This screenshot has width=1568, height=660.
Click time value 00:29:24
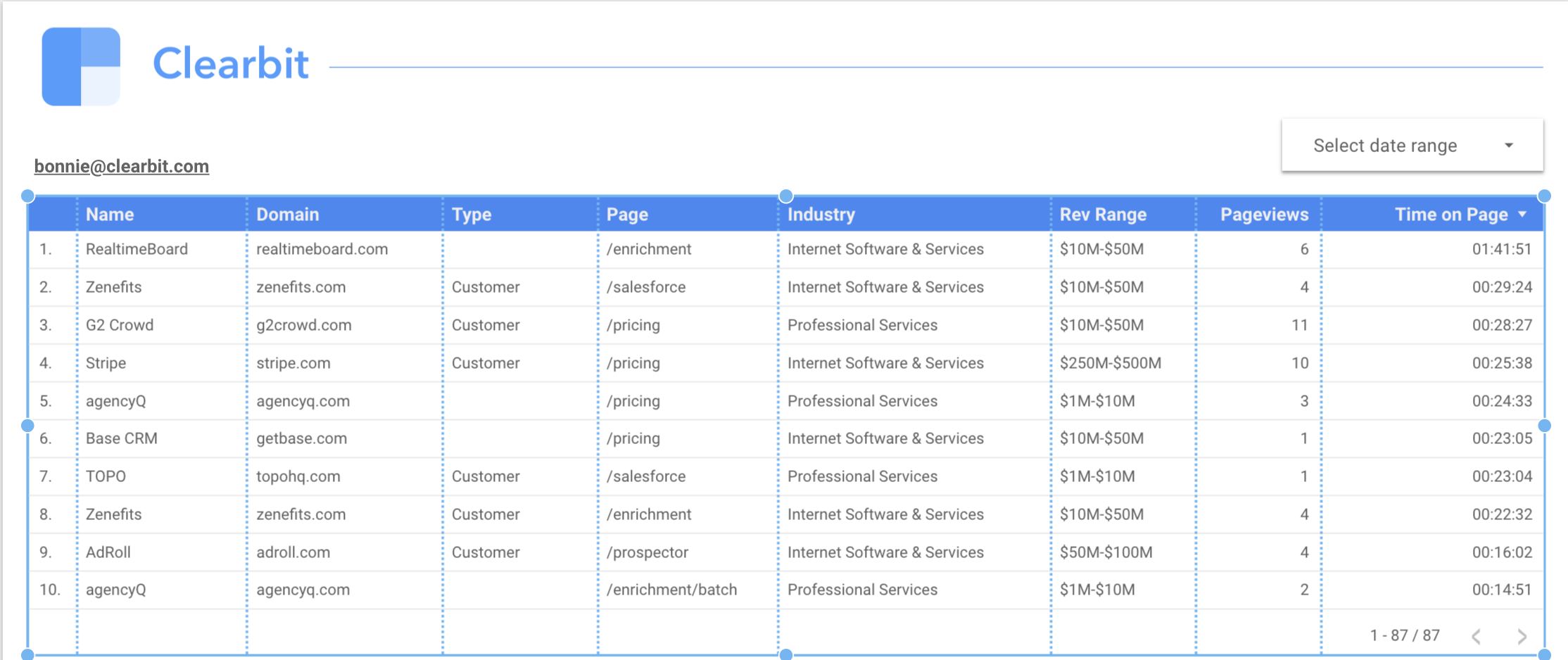tap(1502, 287)
